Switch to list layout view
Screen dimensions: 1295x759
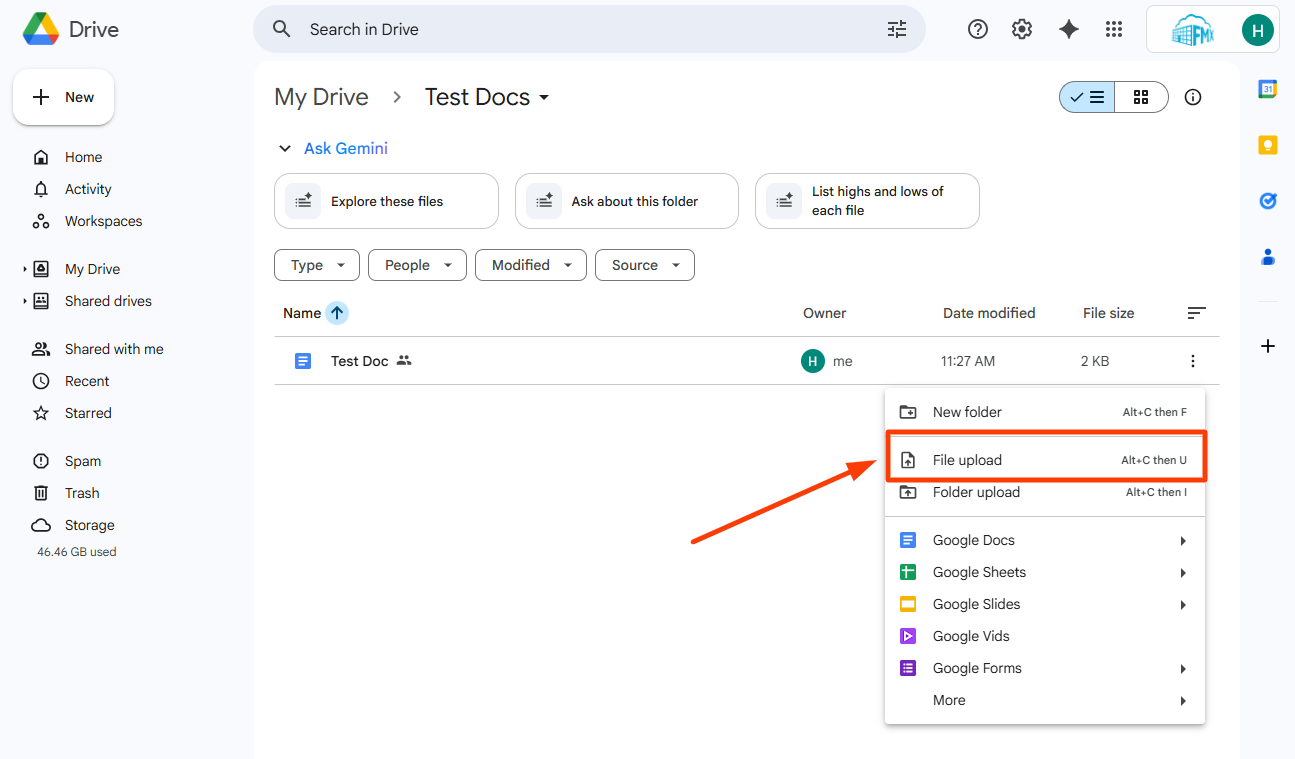click(x=1087, y=97)
